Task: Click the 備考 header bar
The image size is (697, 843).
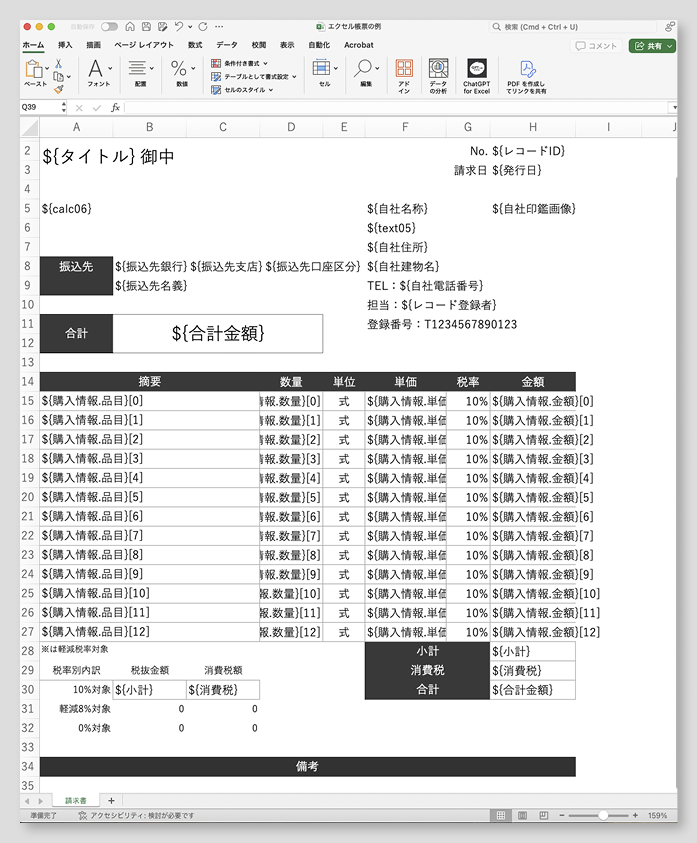Action: (x=308, y=767)
